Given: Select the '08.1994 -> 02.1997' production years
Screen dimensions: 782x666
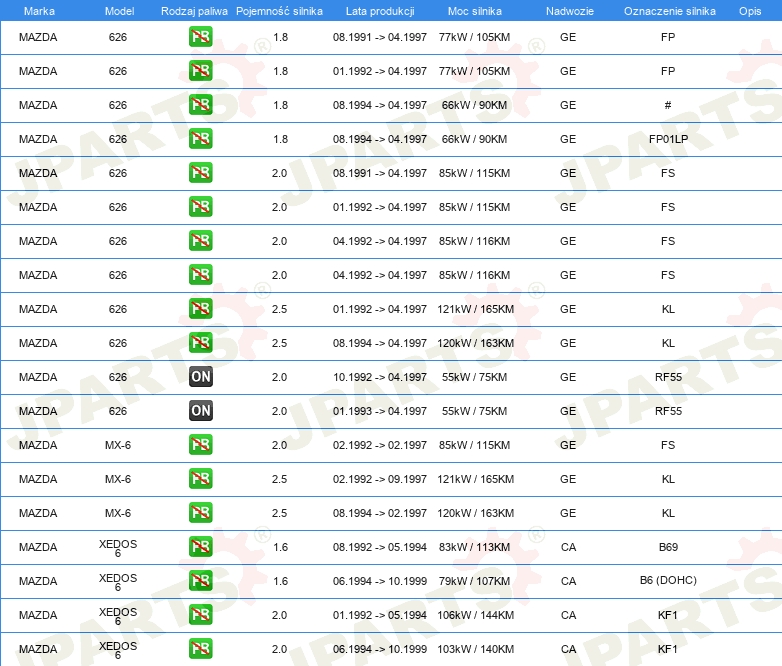Looking at the screenshot, I should point(380,513).
